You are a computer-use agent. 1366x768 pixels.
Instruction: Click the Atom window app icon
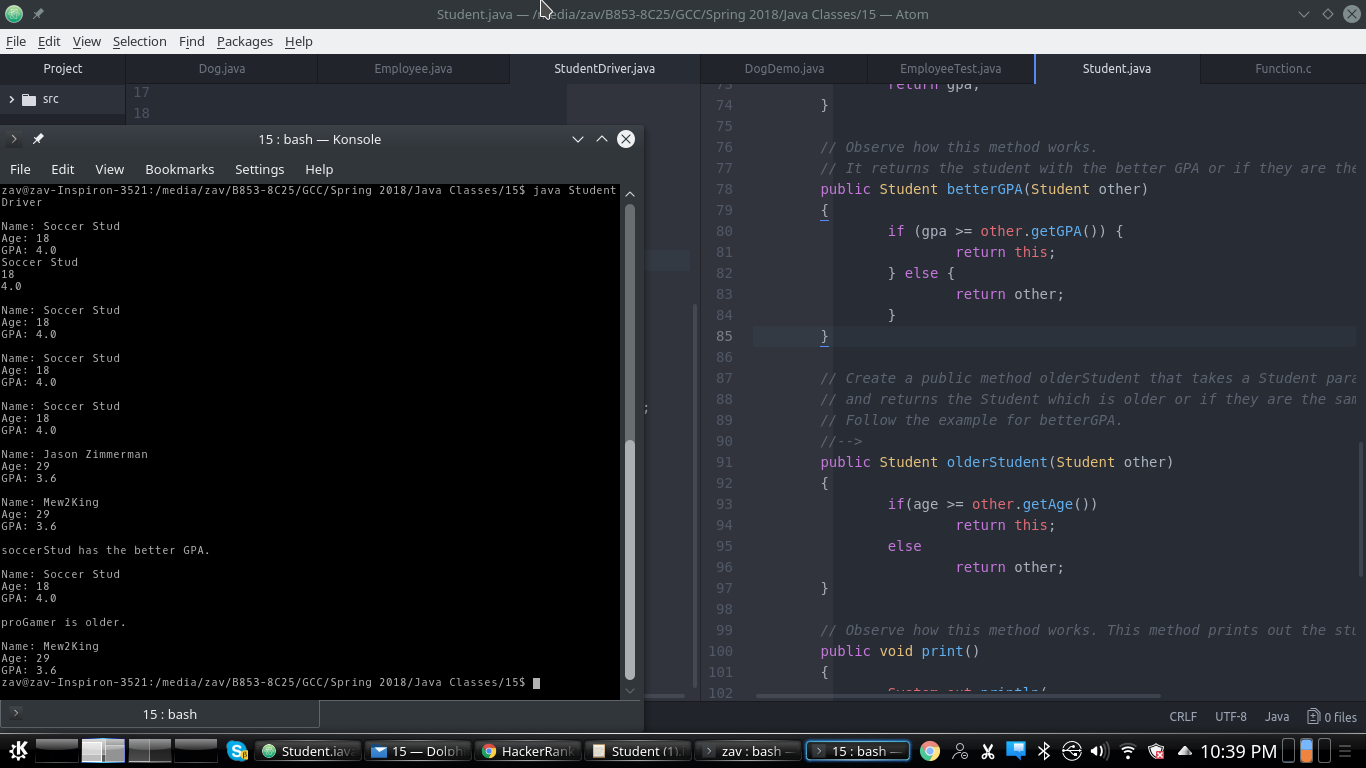click(x=14, y=14)
